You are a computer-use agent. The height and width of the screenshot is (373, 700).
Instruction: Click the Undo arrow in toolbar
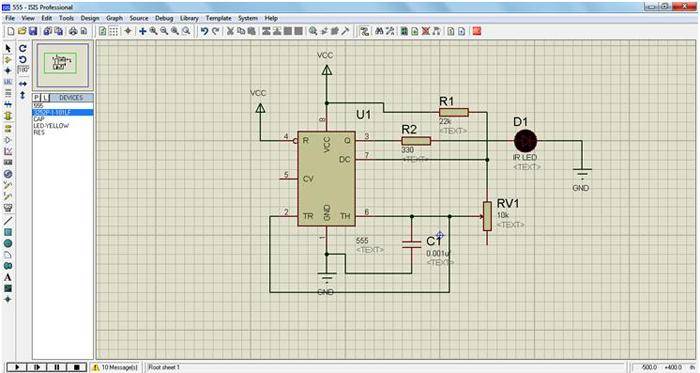click(x=204, y=31)
